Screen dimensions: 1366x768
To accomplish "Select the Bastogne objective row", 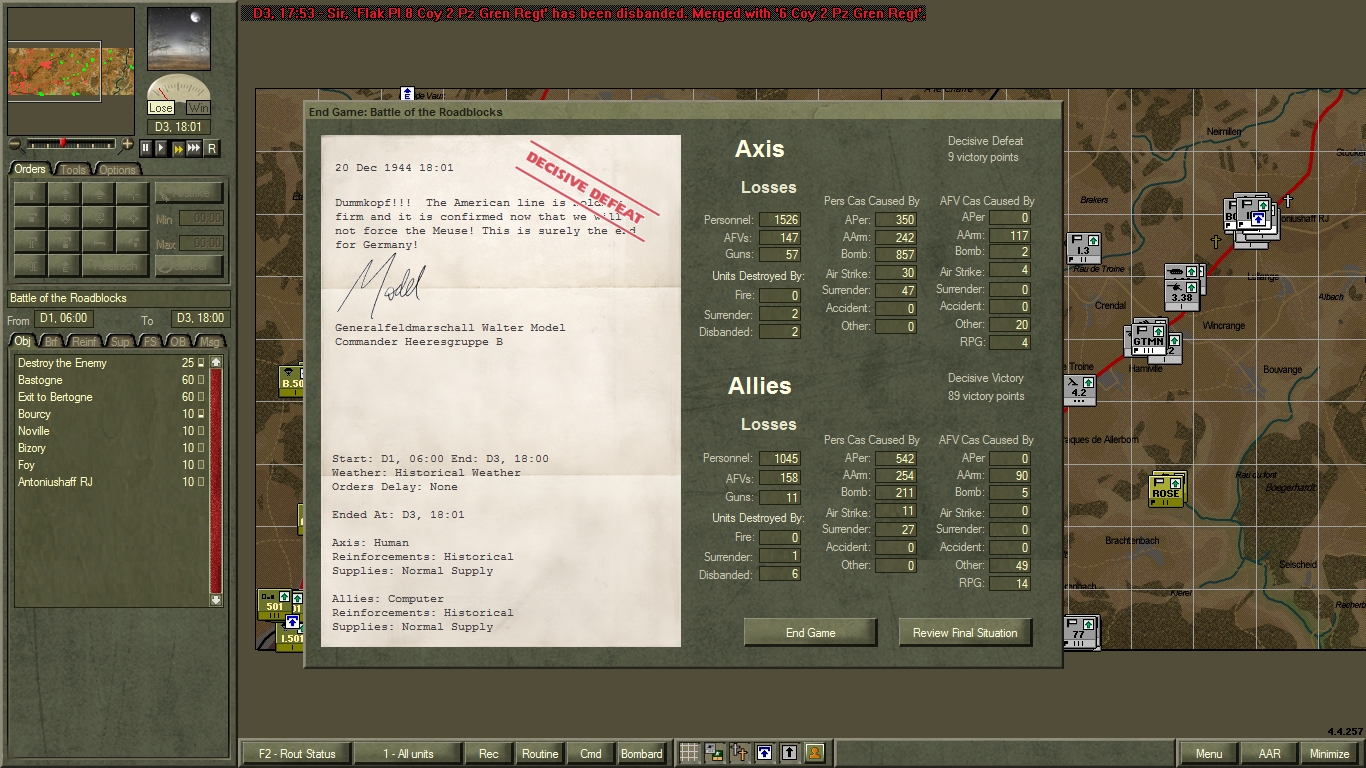I will point(110,380).
